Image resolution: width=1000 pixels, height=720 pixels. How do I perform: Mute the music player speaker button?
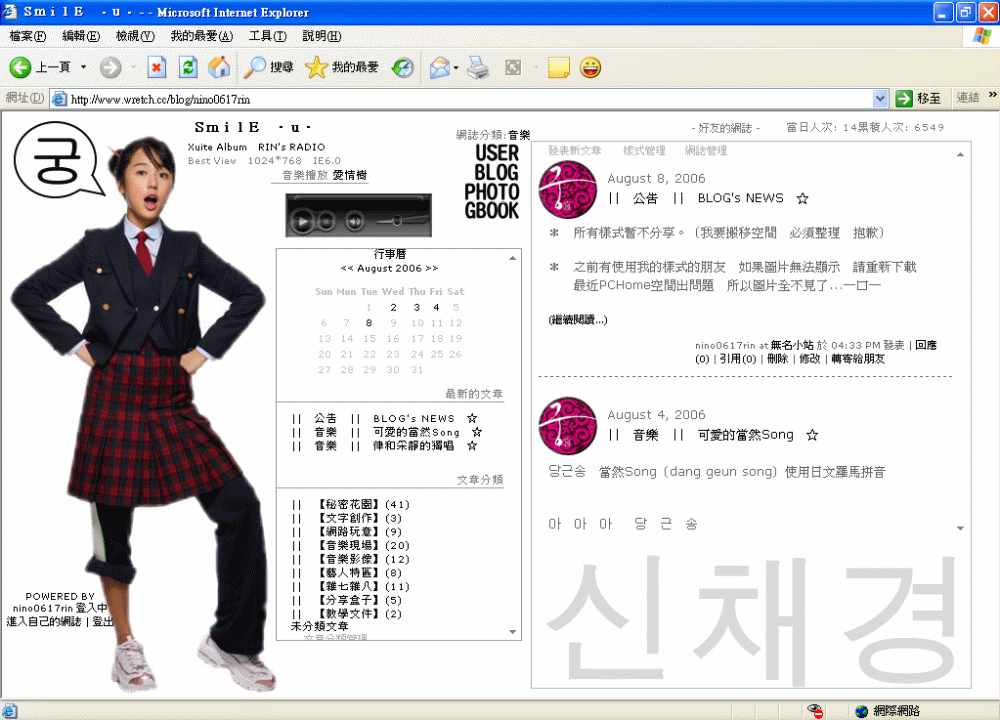[x=355, y=220]
